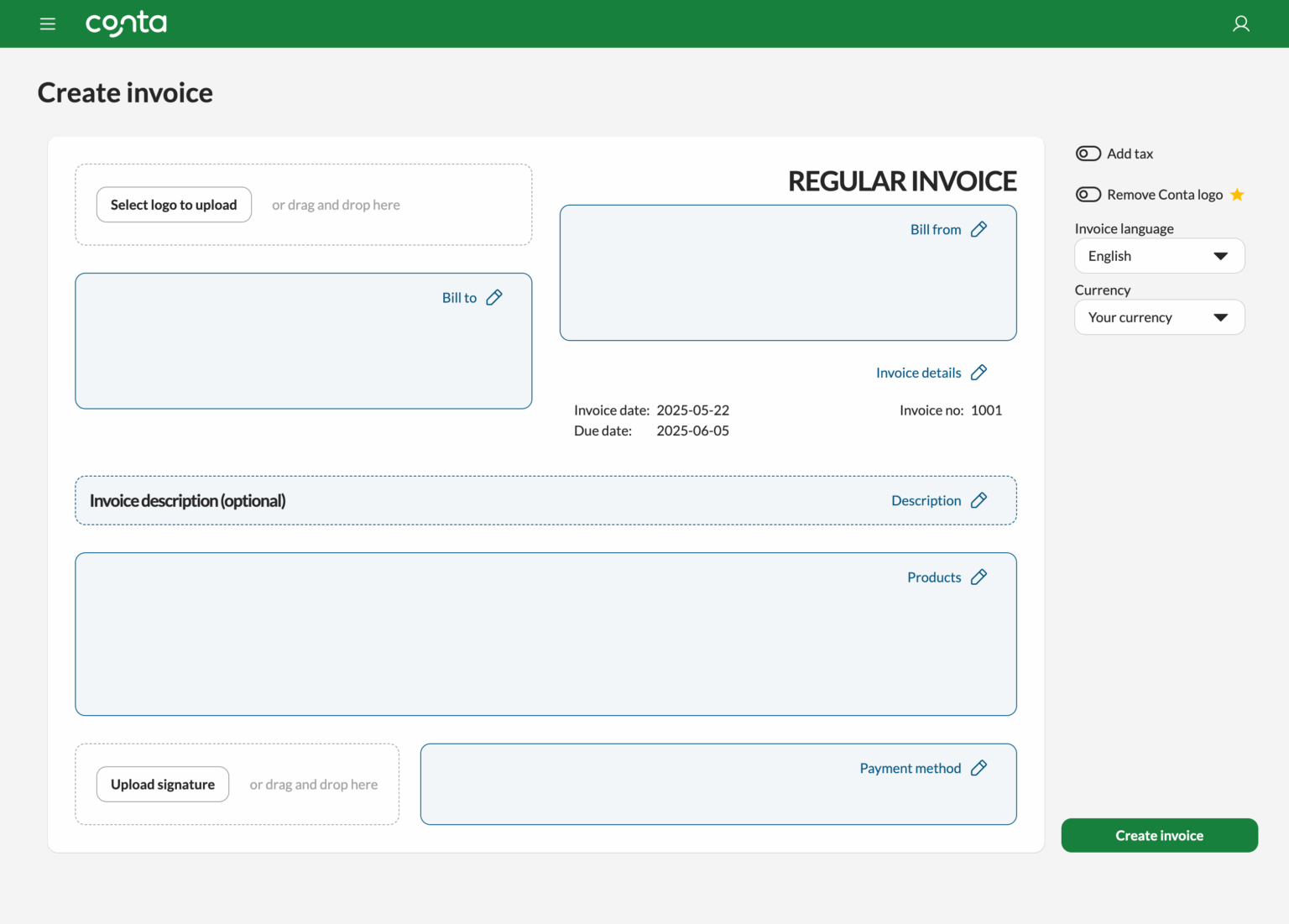Open the Currency selector
This screenshot has height=924, width=1289.
pos(1159,316)
